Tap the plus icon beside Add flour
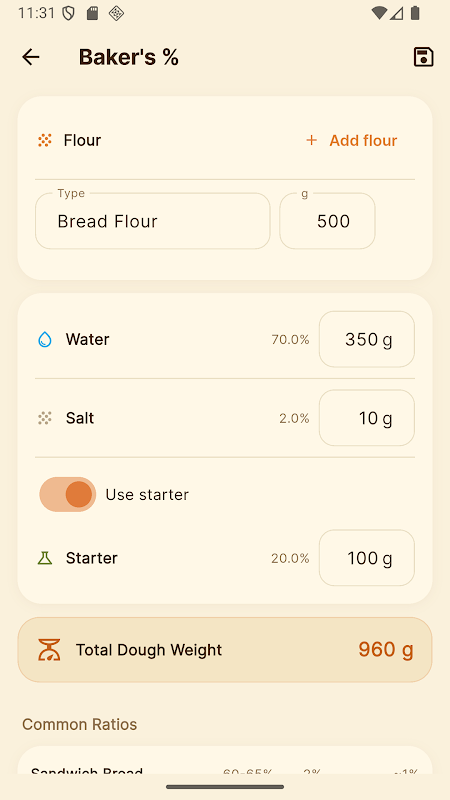Viewport: 450px width, 800px height. click(x=311, y=140)
